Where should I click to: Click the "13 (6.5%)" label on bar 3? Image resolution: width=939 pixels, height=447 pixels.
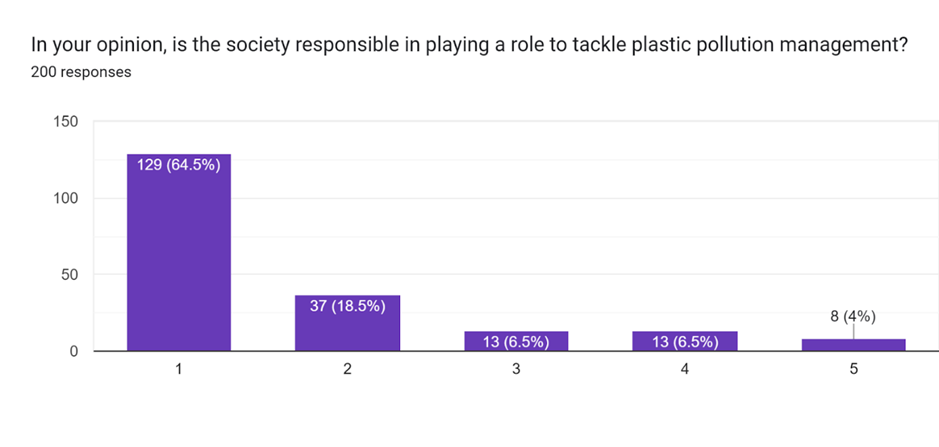pos(516,342)
